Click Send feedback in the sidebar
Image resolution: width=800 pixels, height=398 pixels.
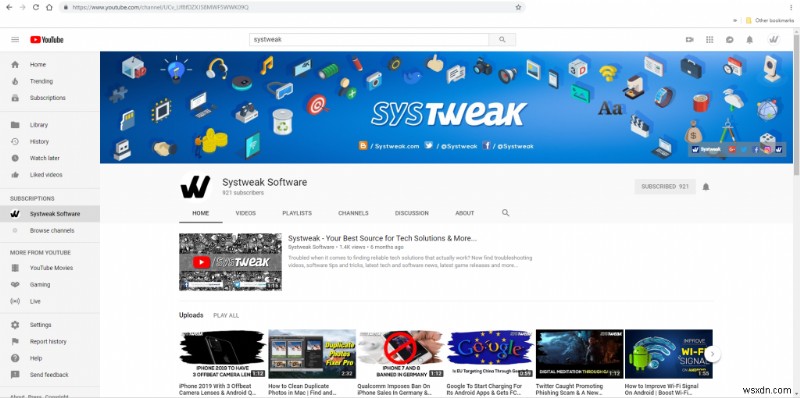pos(50,375)
